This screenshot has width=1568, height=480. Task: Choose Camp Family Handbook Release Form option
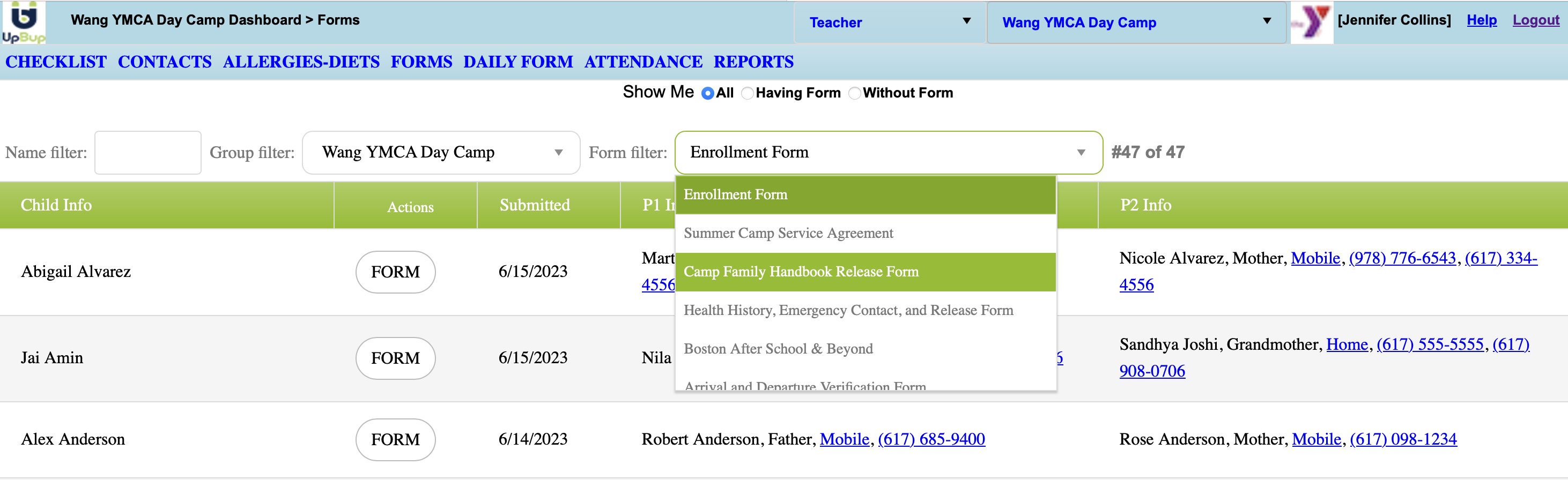point(865,272)
